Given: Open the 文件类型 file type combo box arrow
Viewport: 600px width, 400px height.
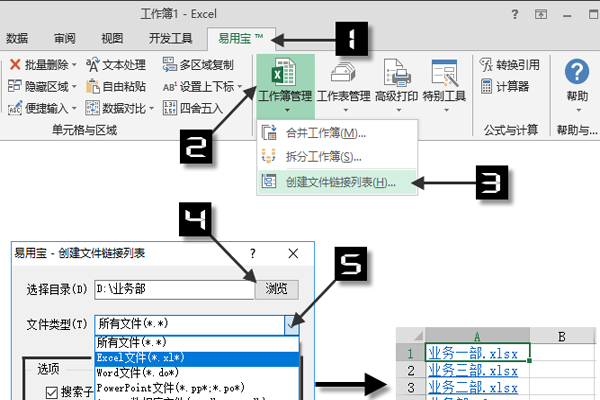Looking at the screenshot, I should (292, 325).
